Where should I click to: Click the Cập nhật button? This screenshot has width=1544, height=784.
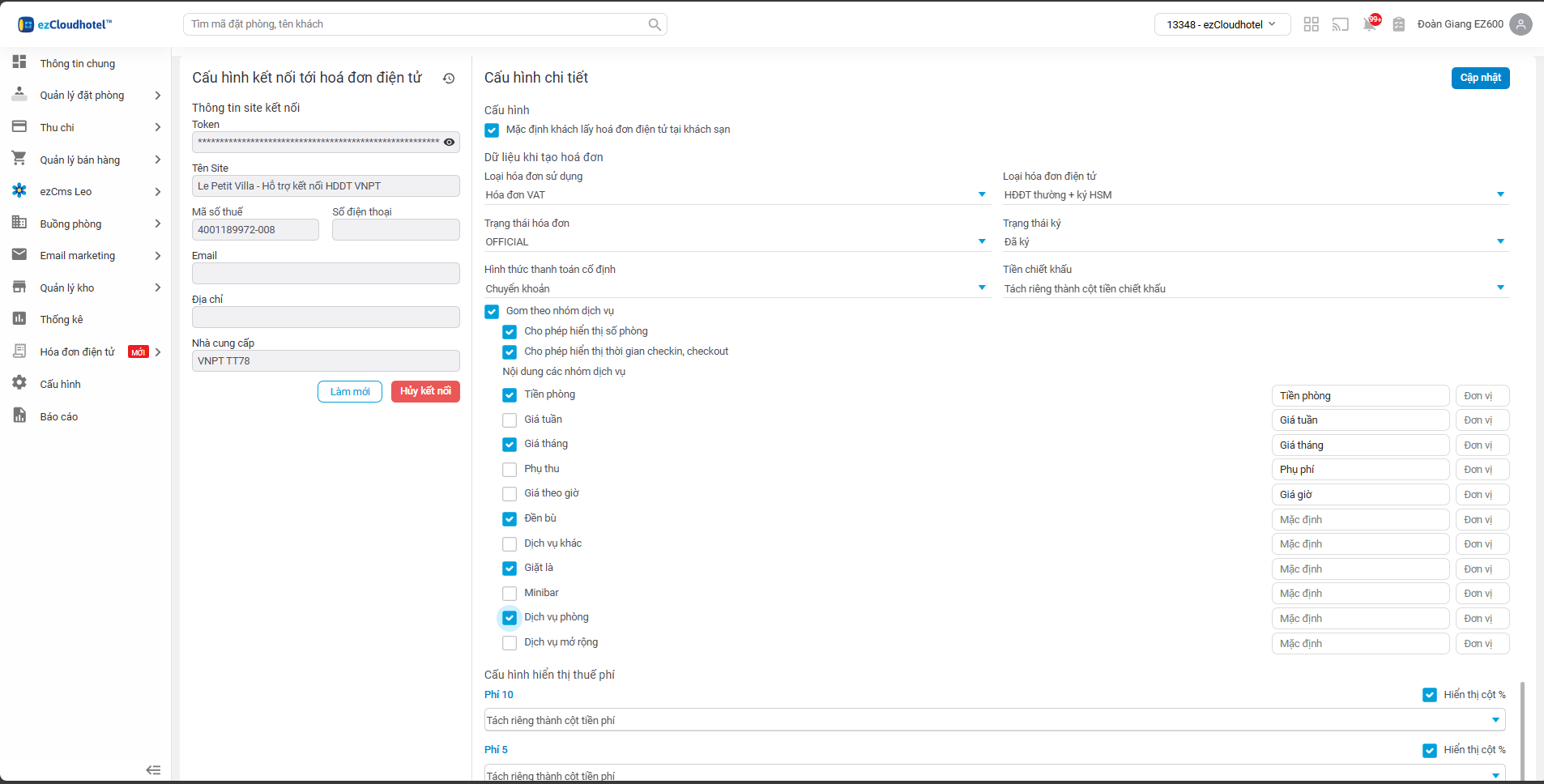pyautogui.click(x=1480, y=78)
